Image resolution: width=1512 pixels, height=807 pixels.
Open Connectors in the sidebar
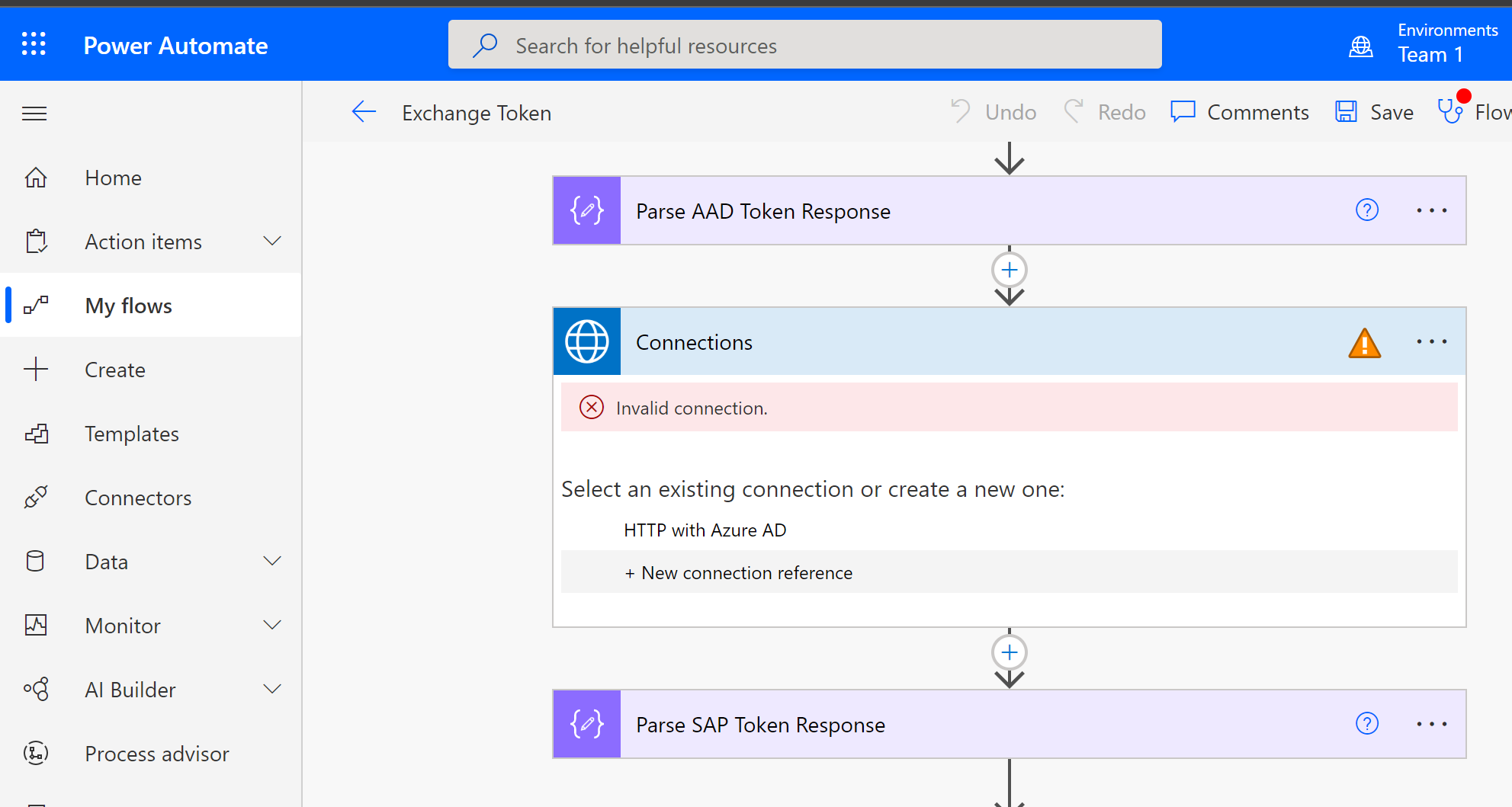click(x=151, y=498)
